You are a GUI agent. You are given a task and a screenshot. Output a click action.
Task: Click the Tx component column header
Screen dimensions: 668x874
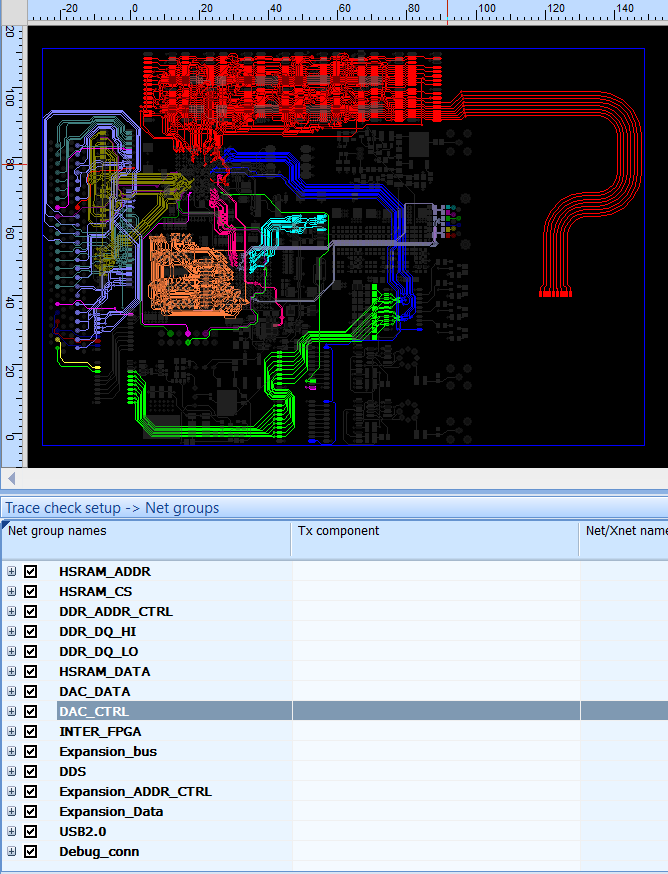click(x=338, y=531)
